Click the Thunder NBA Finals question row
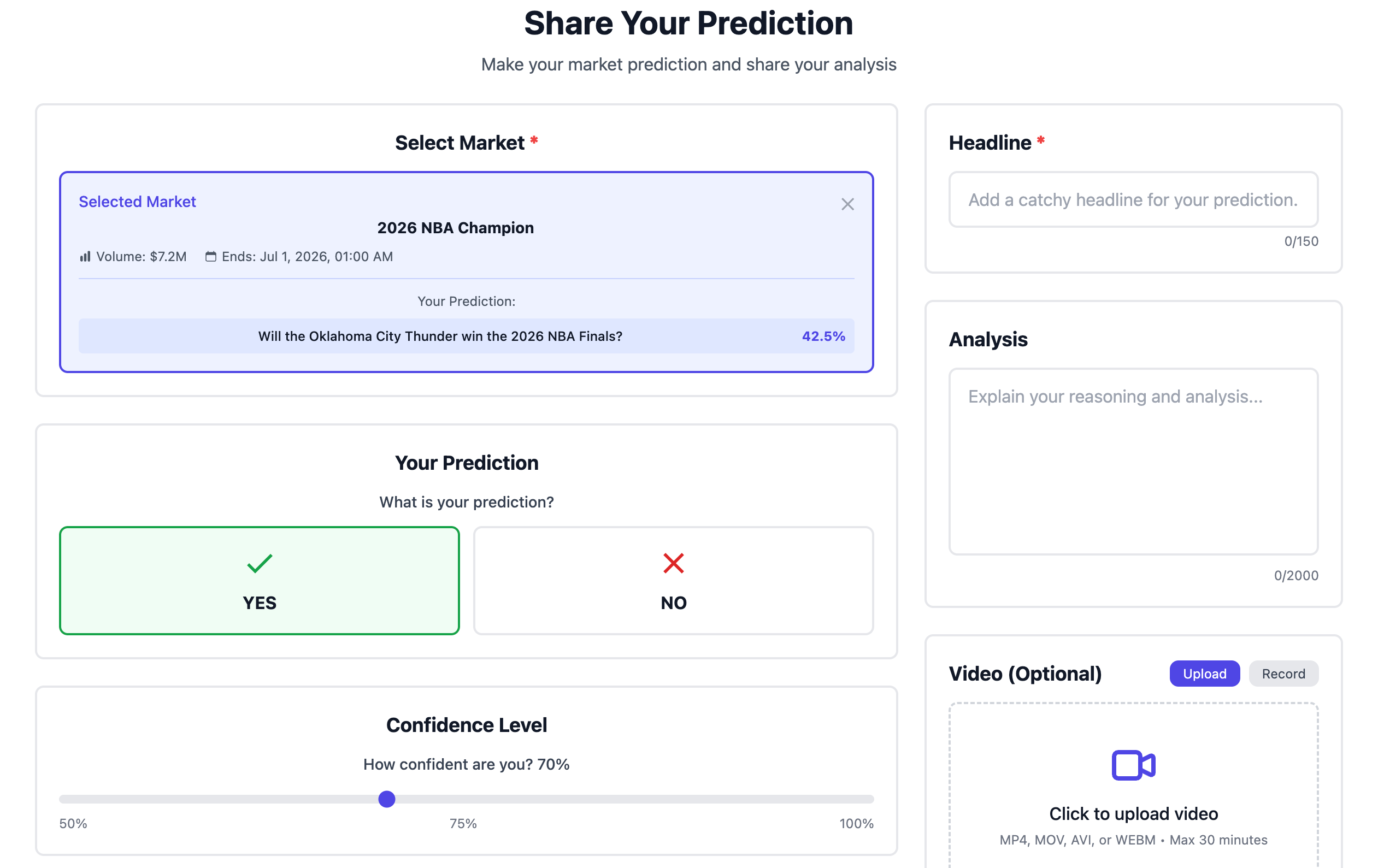Viewport: 1378px width, 868px height. click(439, 336)
